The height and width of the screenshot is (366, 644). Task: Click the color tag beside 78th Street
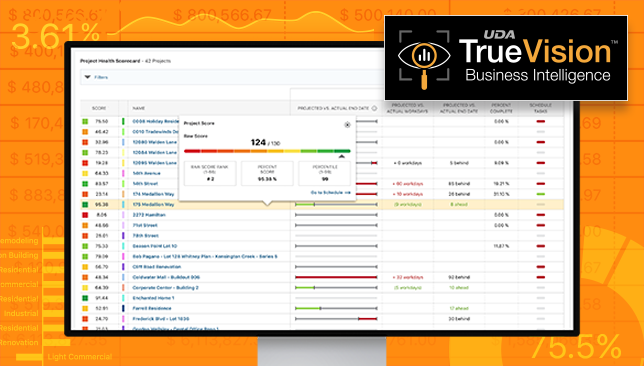click(123, 236)
